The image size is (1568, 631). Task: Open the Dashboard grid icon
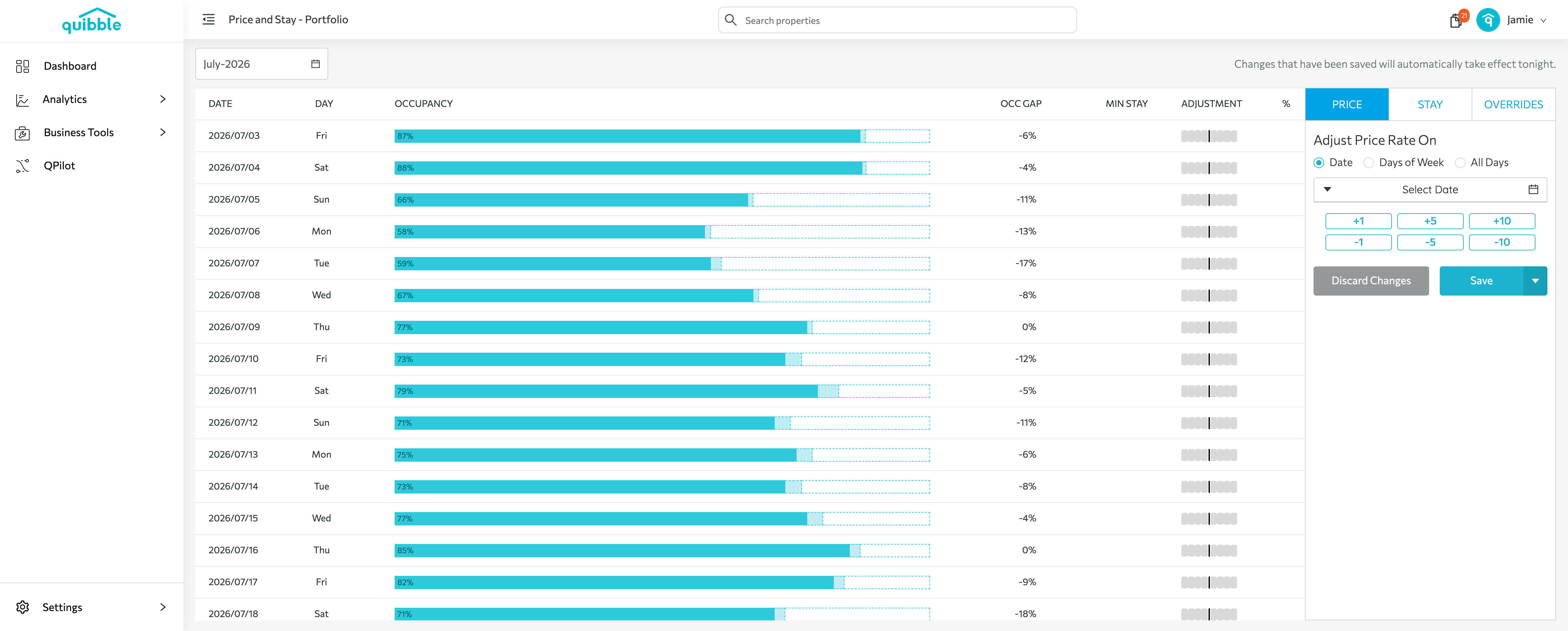pyautogui.click(x=23, y=66)
